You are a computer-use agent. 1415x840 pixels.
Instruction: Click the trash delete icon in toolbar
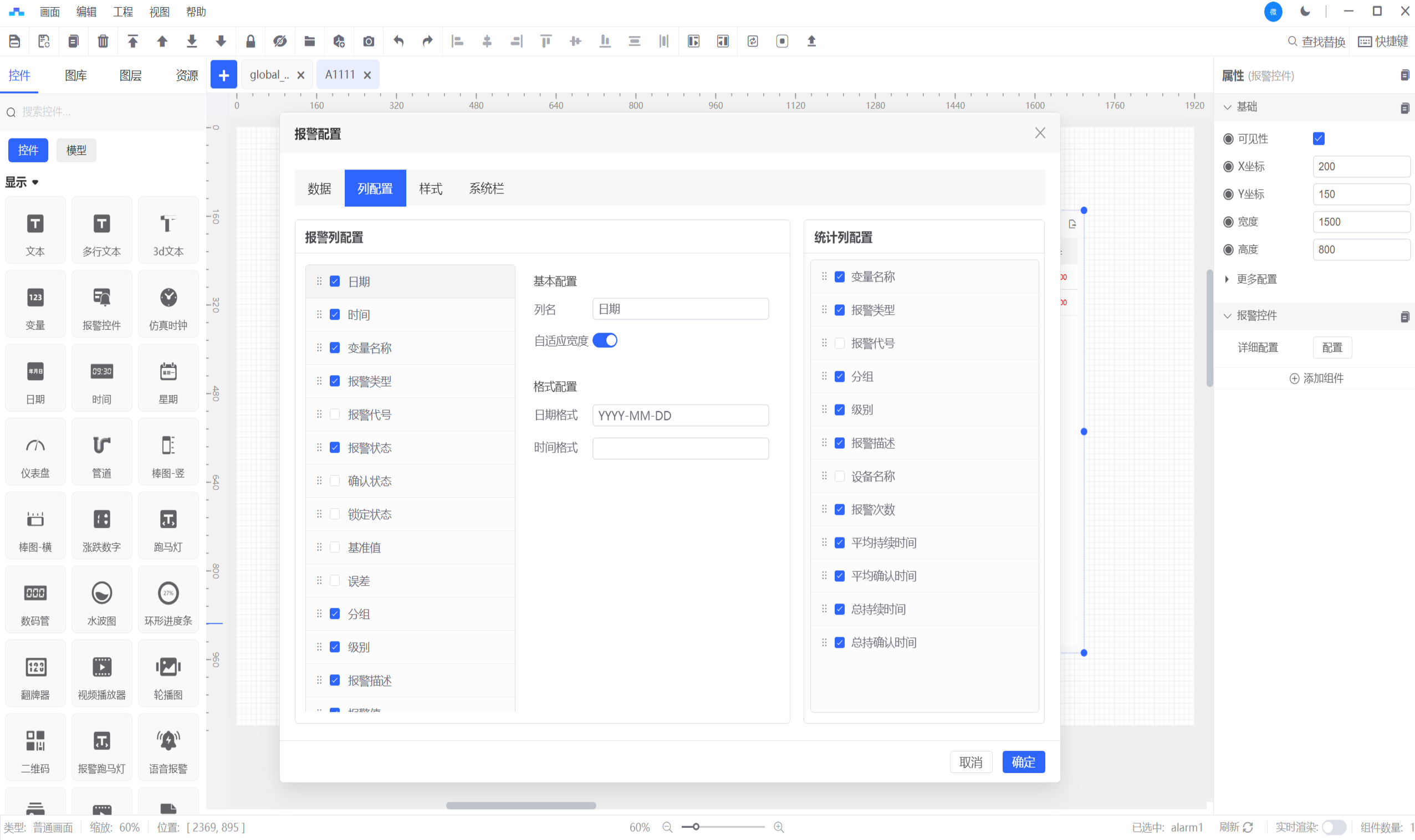[103, 41]
